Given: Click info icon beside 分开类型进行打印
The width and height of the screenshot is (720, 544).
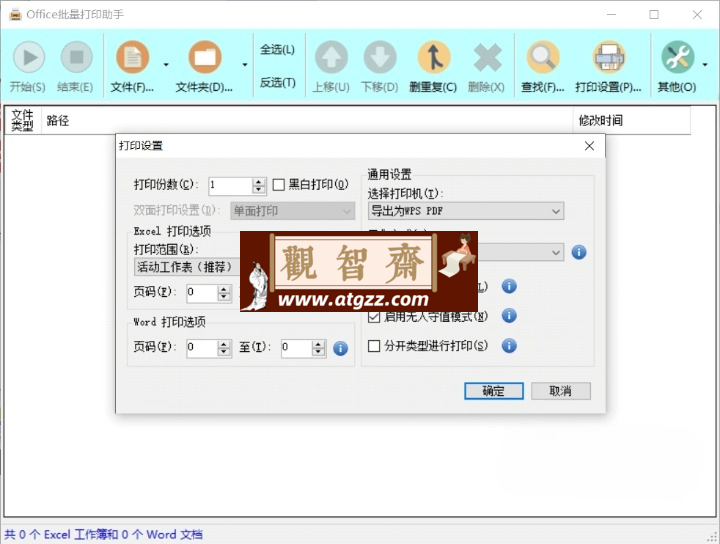Looking at the screenshot, I should (509, 346).
